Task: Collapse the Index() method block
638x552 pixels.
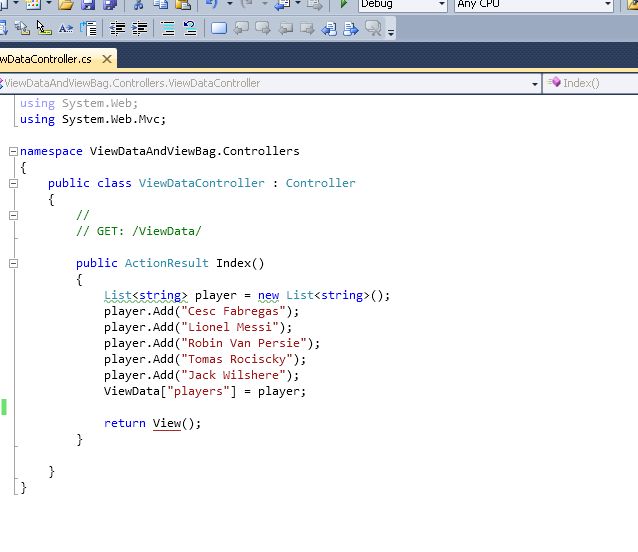Action: 13,264
